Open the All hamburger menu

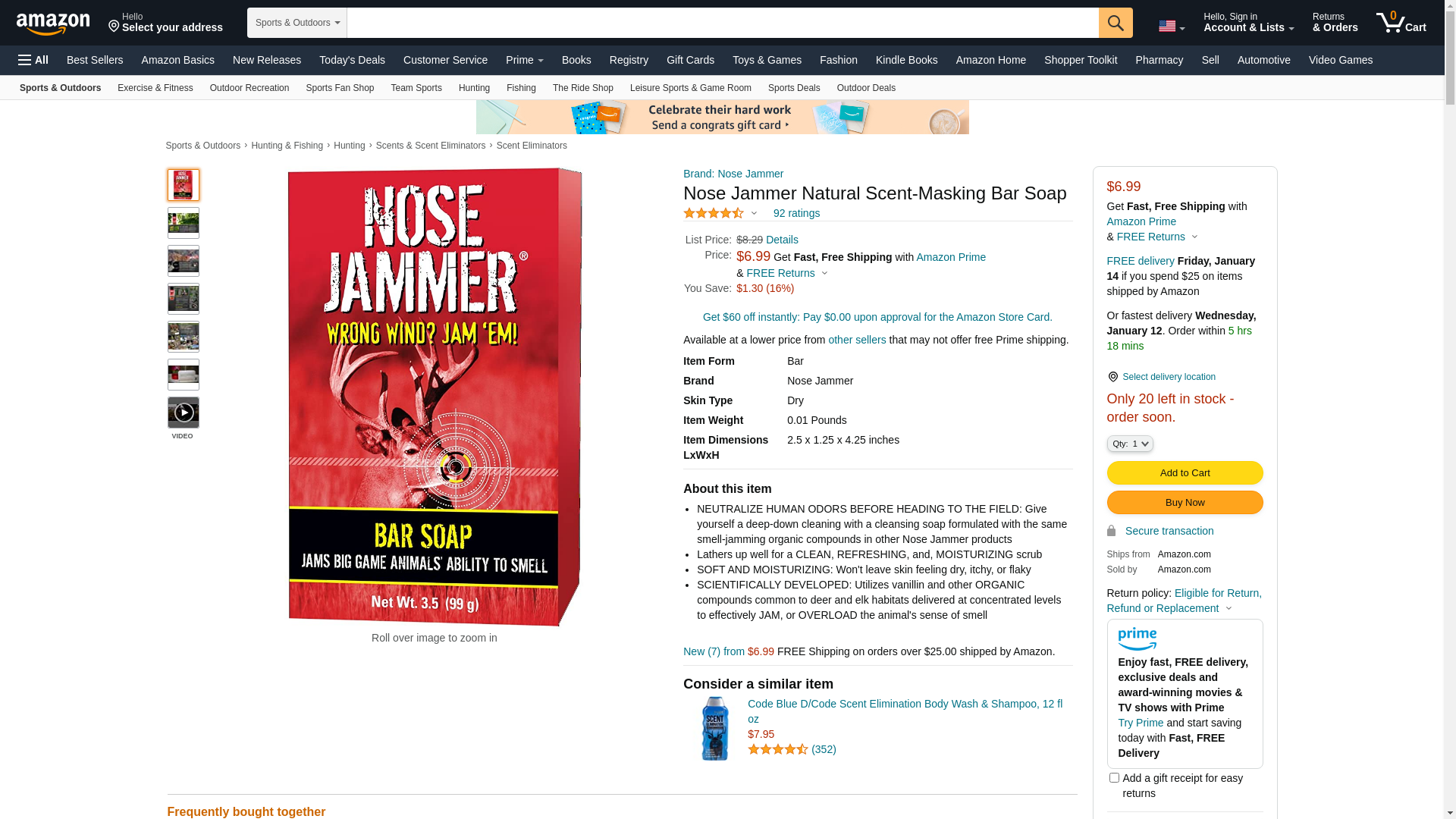(33, 60)
